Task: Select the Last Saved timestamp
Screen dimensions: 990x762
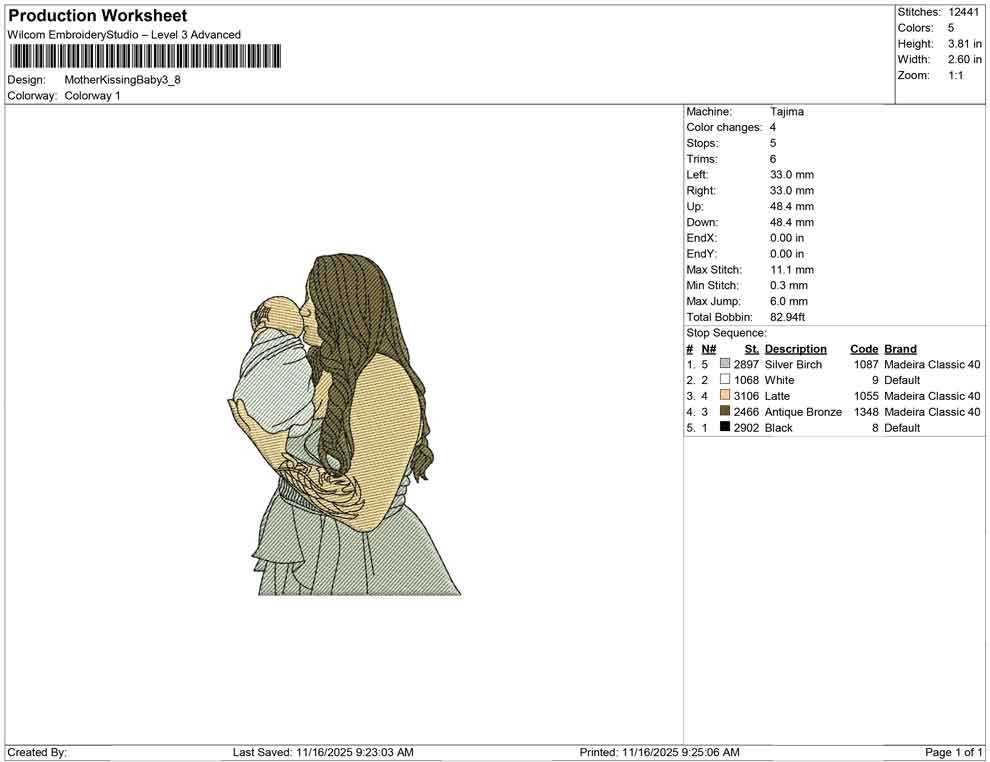Action: (323, 752)
